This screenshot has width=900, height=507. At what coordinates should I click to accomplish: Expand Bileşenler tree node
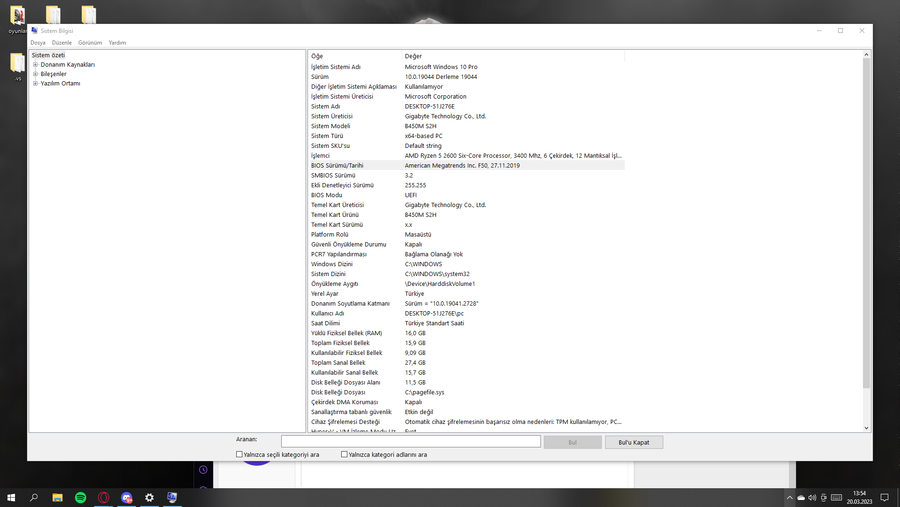[x=36, y=74]
